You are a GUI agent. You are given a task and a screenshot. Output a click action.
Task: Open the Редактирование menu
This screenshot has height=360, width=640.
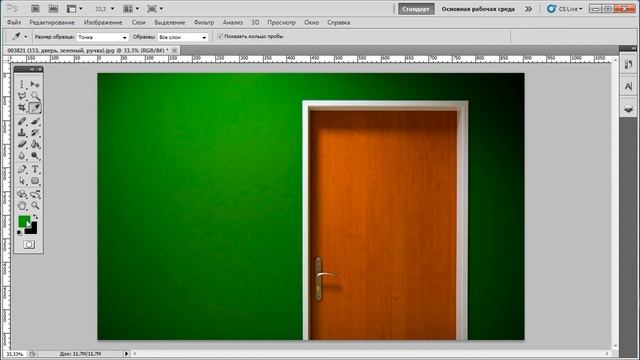pyautogui.click(x=52, y=22)
